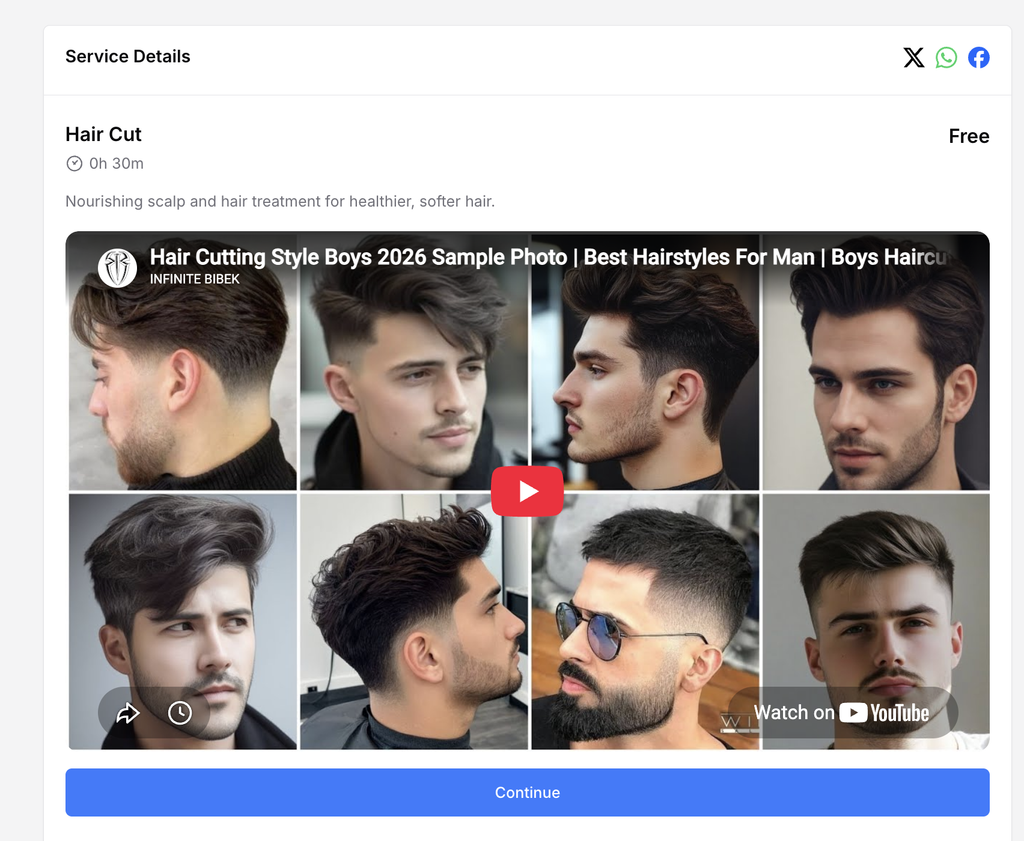This screenshot has width=1024, height=841.
Task: Share via the WhatsApp icon
Action: click(x=946, y=57)
